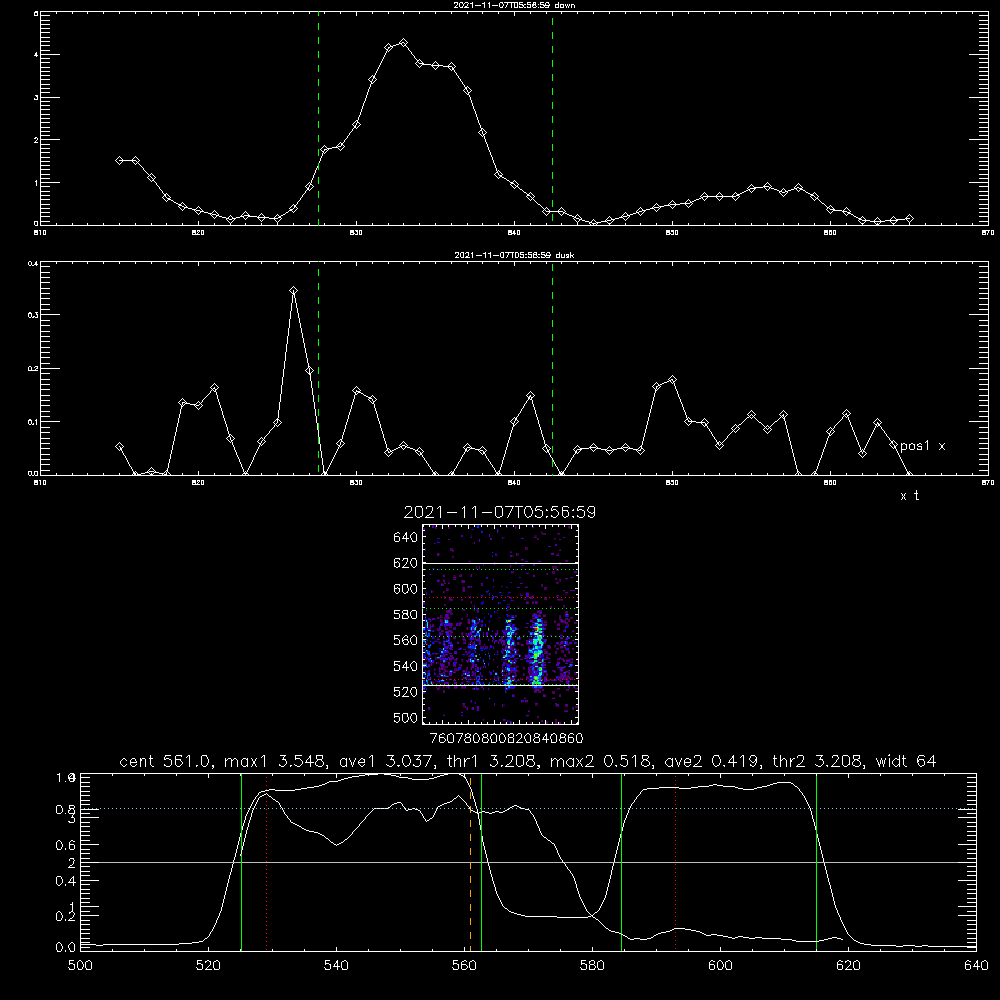Select the left green dashed line in dawn plot
This screenshot has height=1000, width=1000.
point(318,118)
